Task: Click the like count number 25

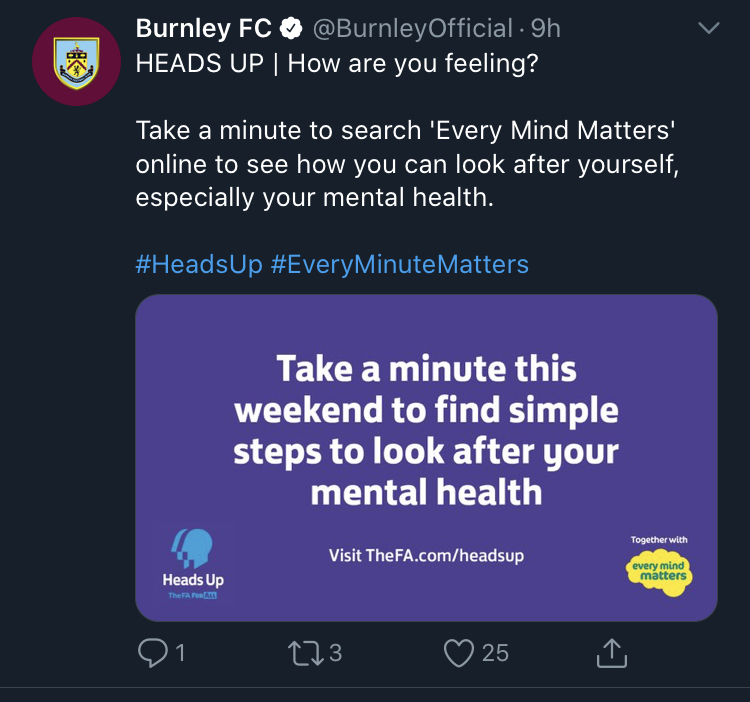Action: point(495,653)
